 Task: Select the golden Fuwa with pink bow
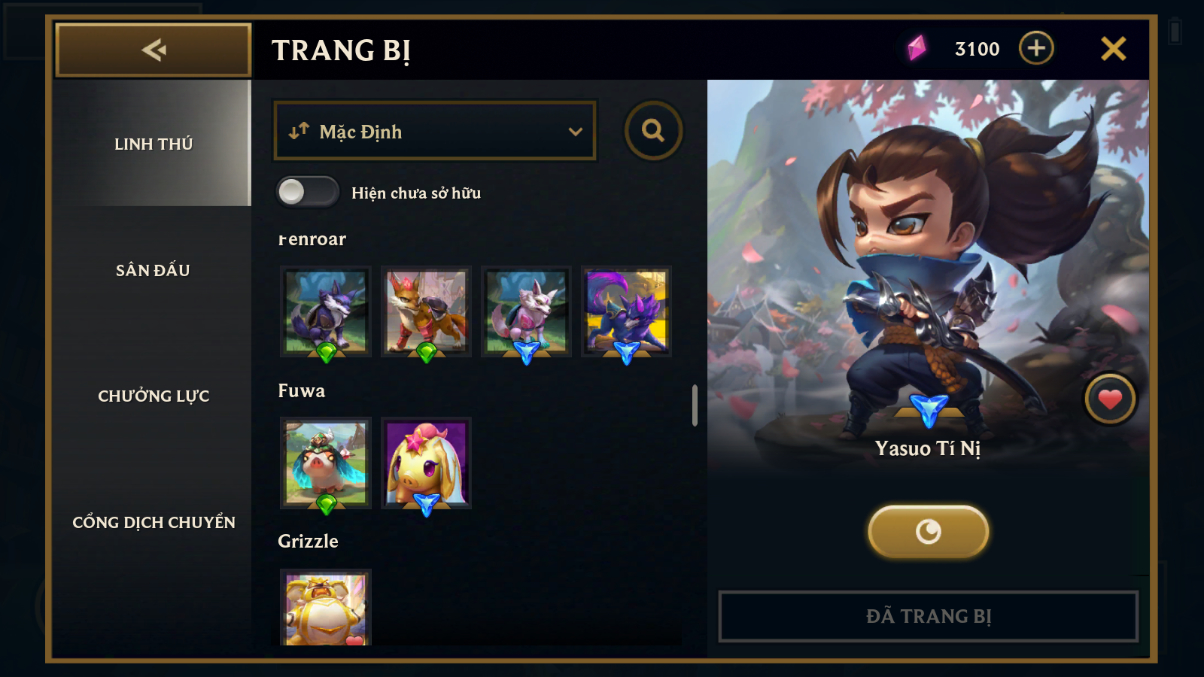pyautogui.click(x=426, y=463)
